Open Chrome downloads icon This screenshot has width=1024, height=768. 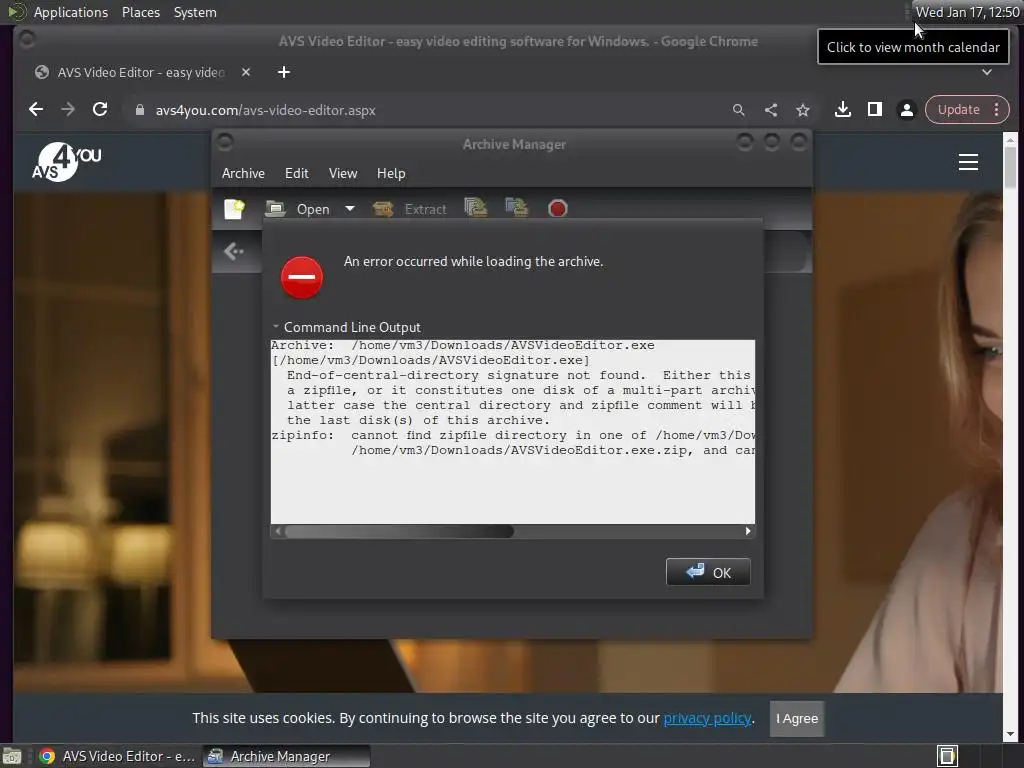pos(842,110)
